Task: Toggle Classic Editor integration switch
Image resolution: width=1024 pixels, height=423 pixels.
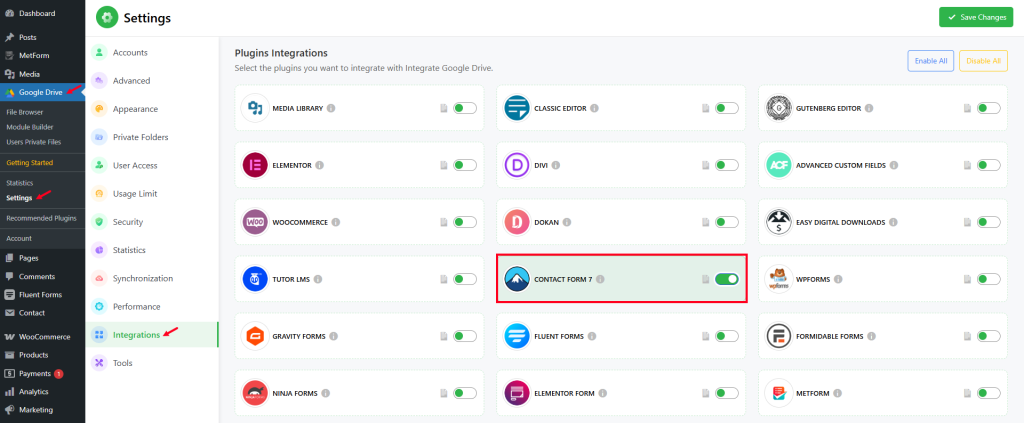Action: pos(727,108)
